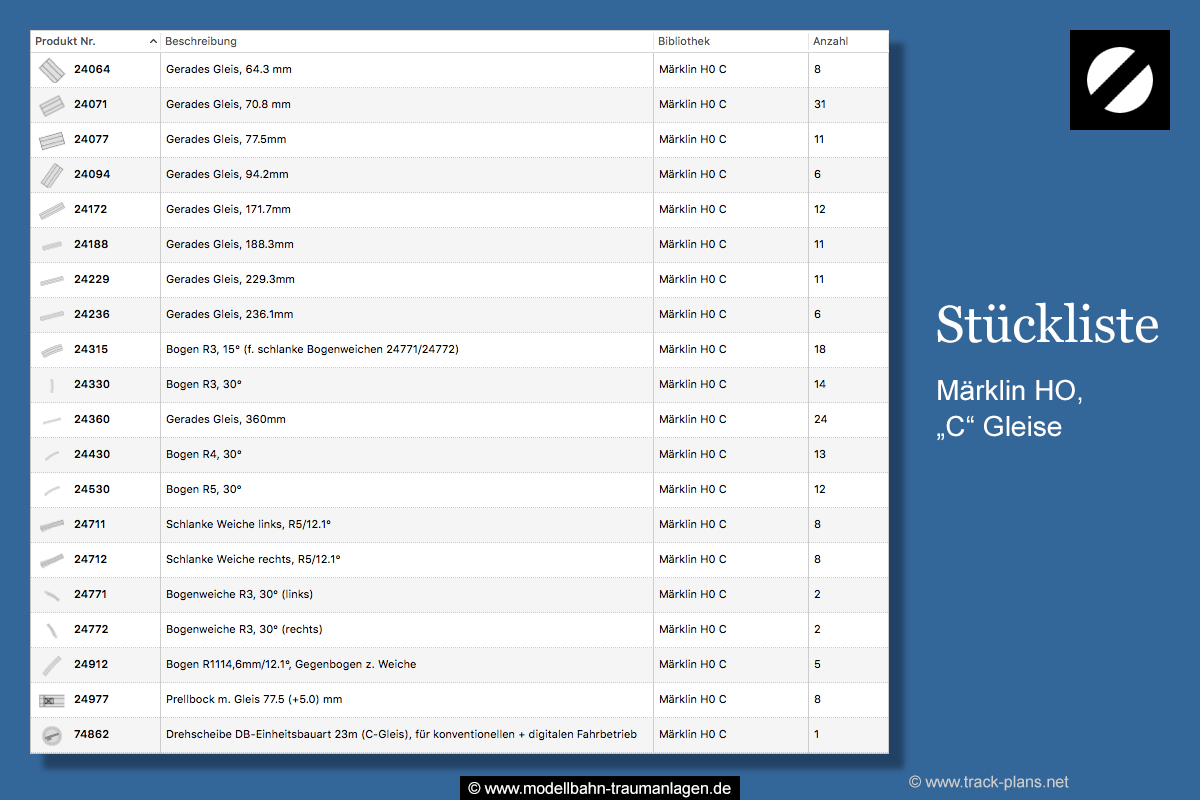Click the turnout icon for product 24711
The height and width of the screenshot is (800, 1200).
coord(51,525)
